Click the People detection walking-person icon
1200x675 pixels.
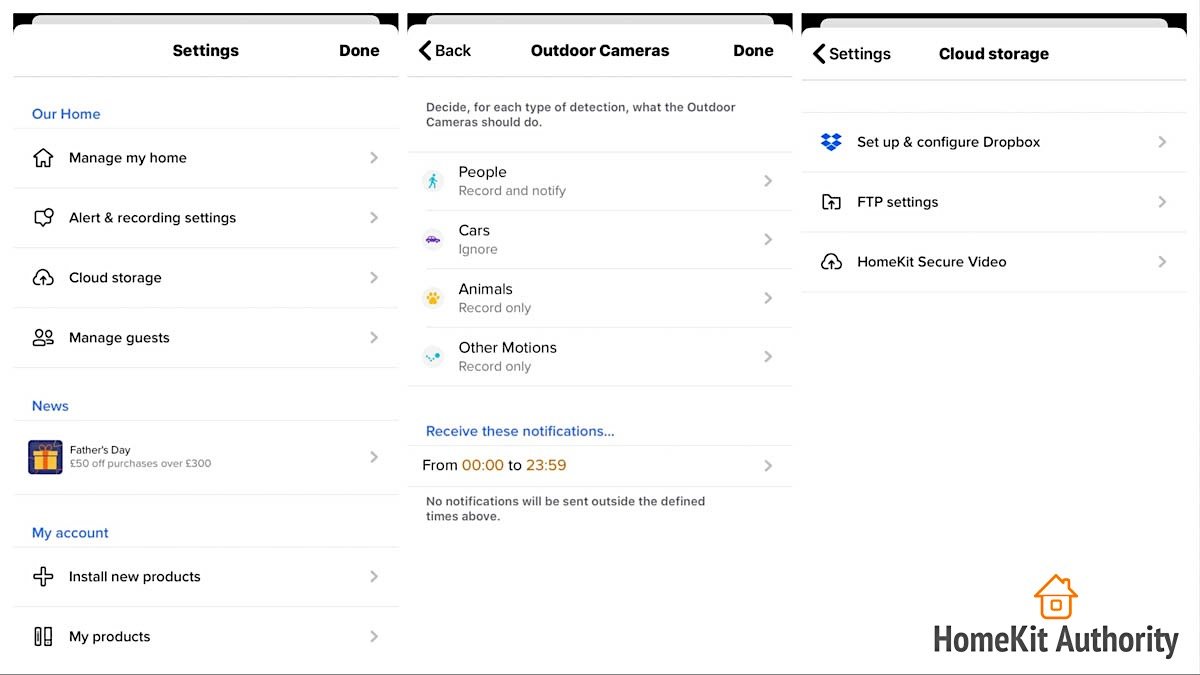[x=432, y=180]
